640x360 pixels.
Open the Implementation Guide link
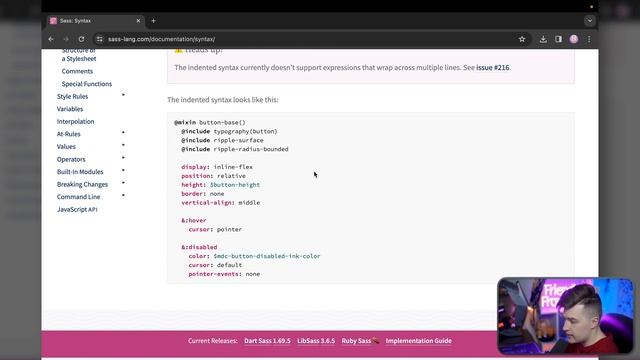coord(418,341)
